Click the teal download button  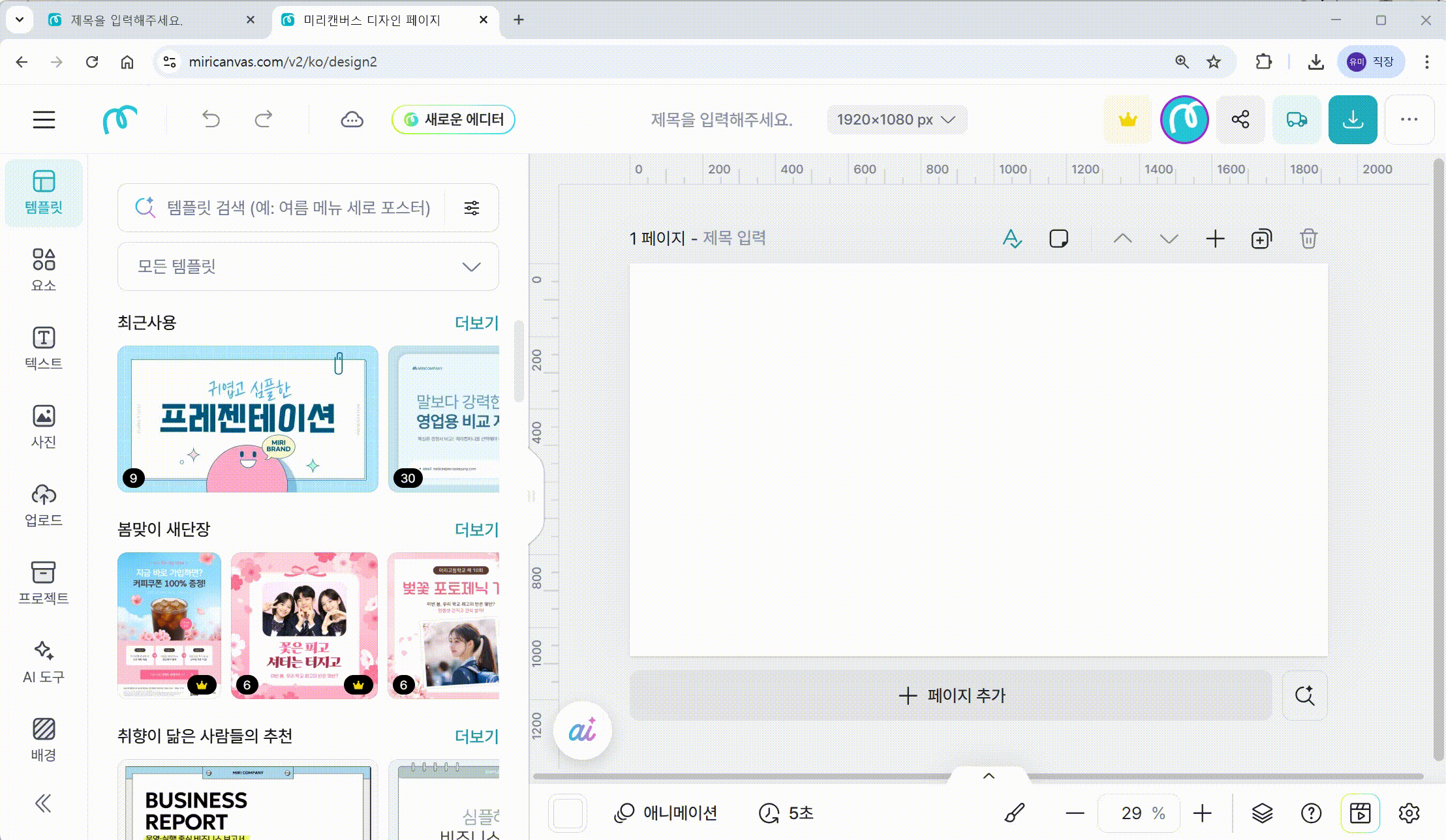[1352, 119]
